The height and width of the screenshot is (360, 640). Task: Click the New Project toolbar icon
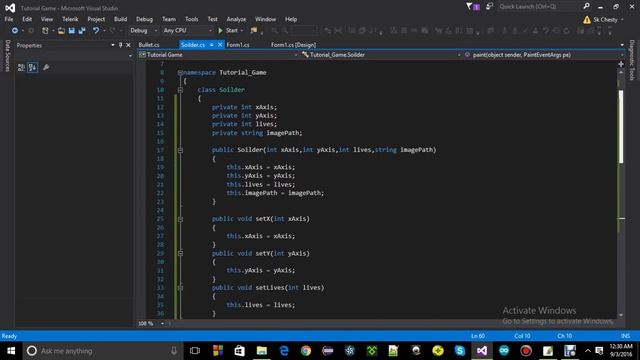point(45,31)
